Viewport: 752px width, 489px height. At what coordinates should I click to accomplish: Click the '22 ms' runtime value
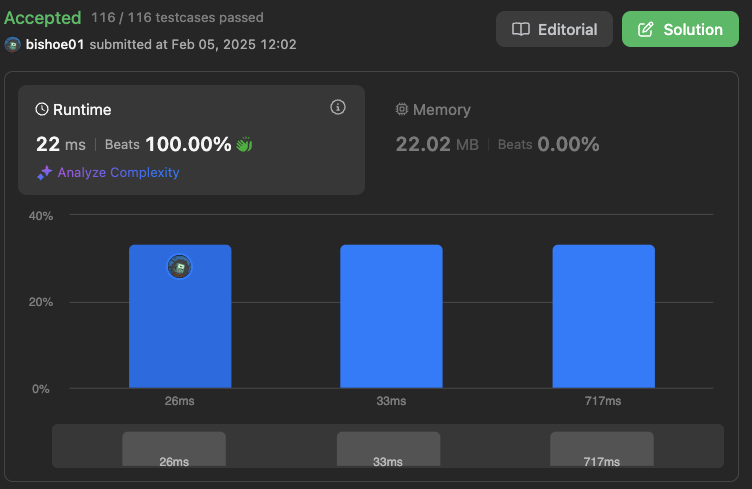tap(61, 144)
